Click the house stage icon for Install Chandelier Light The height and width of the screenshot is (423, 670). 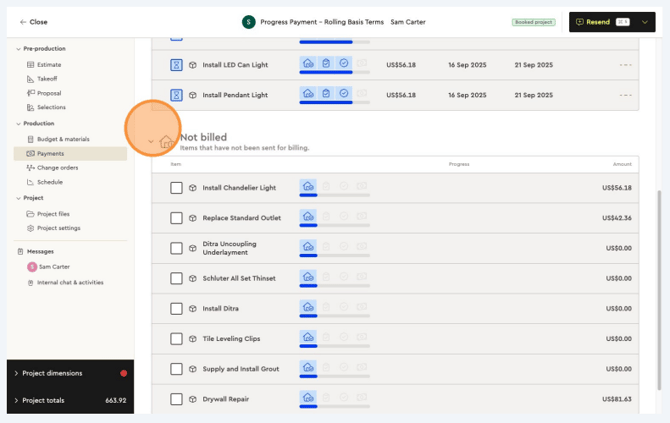point(308,186)
